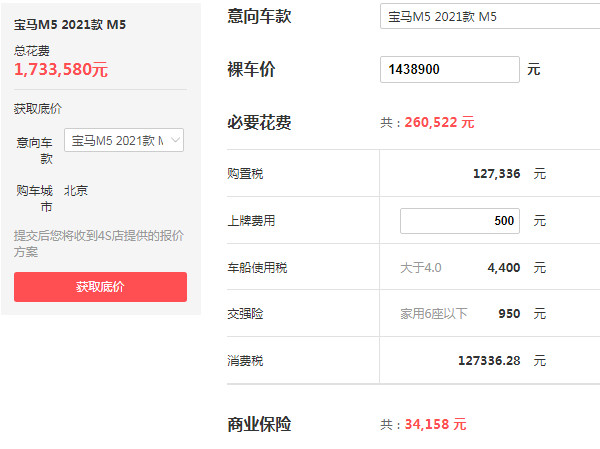
Task: Click the 上牌费用 row label
Action: coord(251,221)
